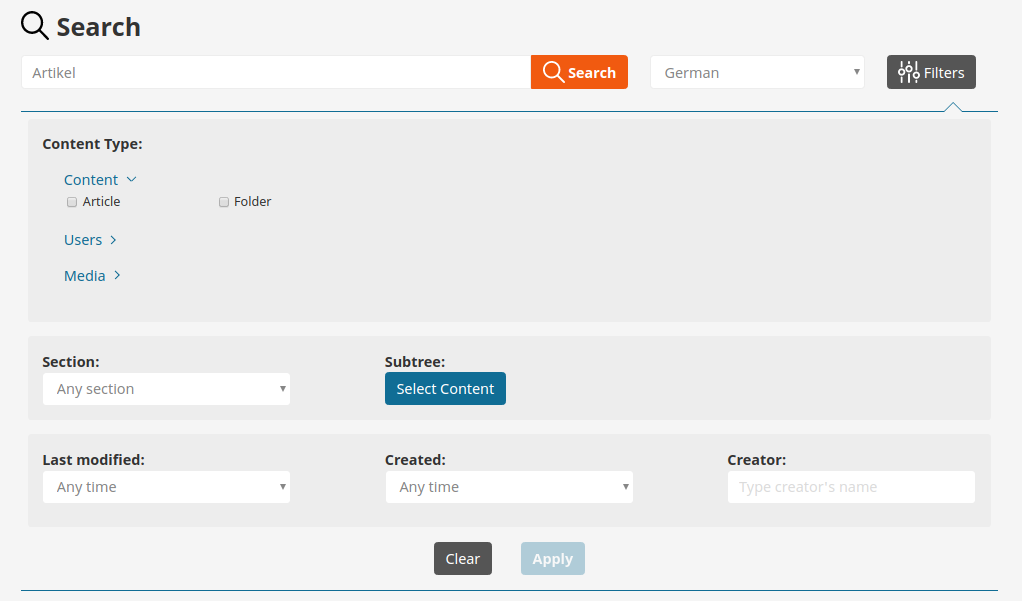
Task: Click the Folder checkbox label text
Action: [x=252, y=201]
